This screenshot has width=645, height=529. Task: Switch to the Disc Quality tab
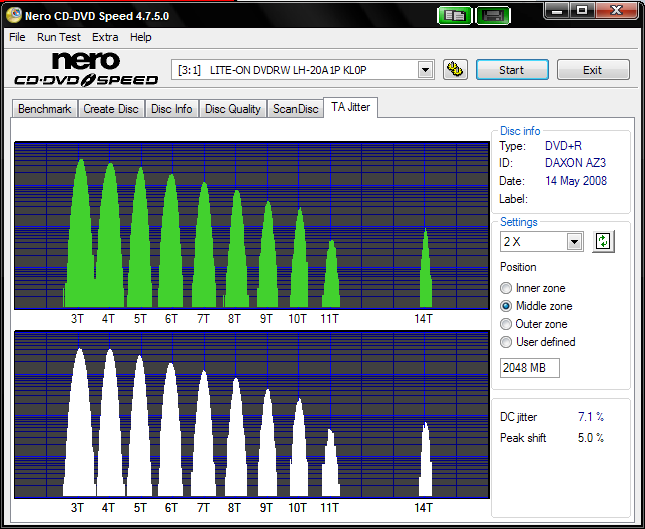pos(233,109)
